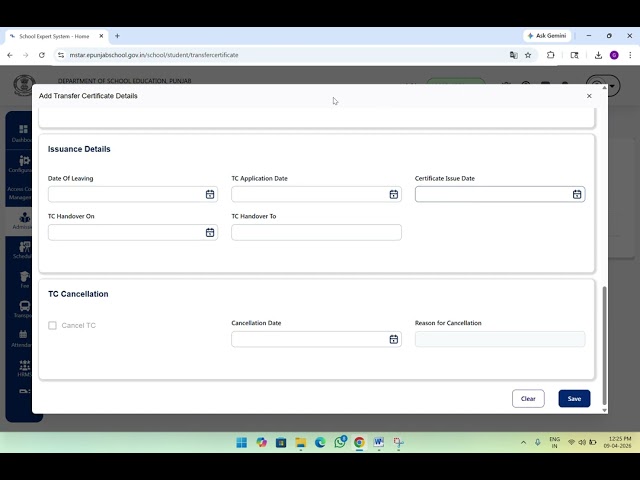Image resolution: width=640 pixels, height=480 pixels.
Task: Close the Add Transfer Certificate dialog
Action: [589, 96]
